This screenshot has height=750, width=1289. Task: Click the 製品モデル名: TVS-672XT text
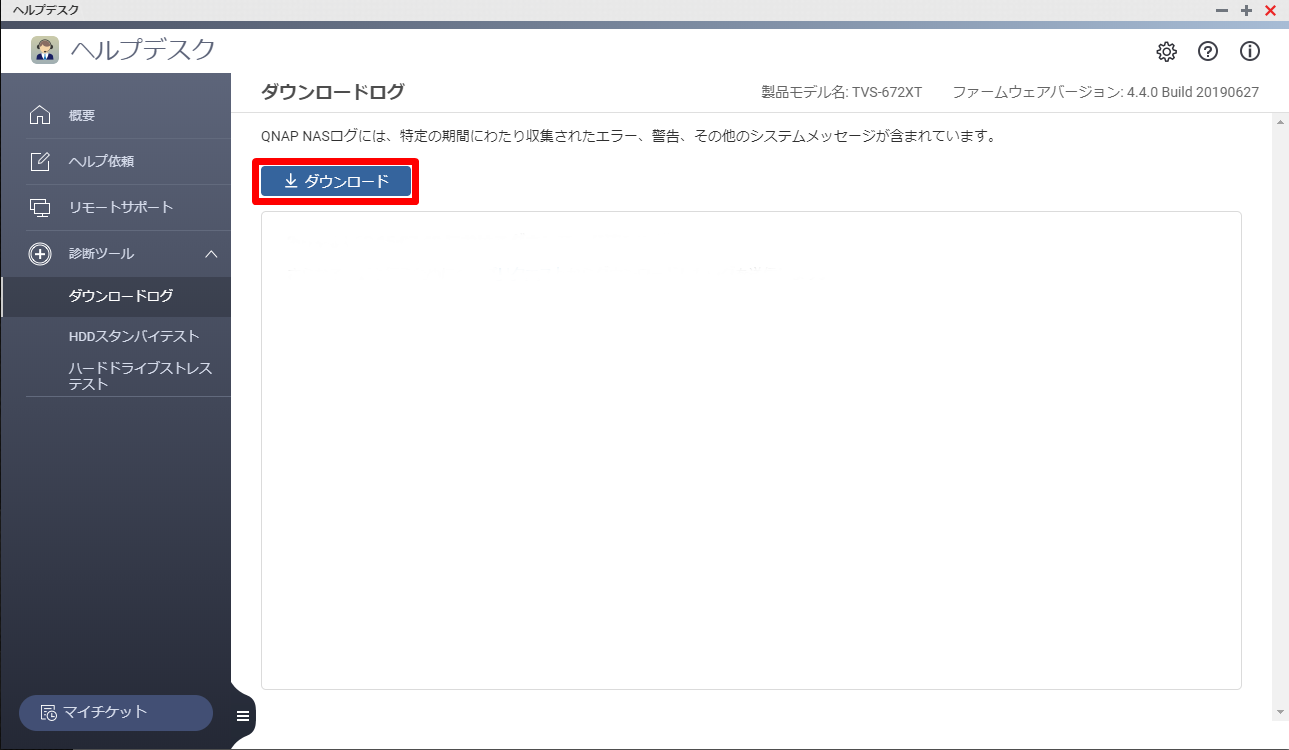[x=842, y=92]
